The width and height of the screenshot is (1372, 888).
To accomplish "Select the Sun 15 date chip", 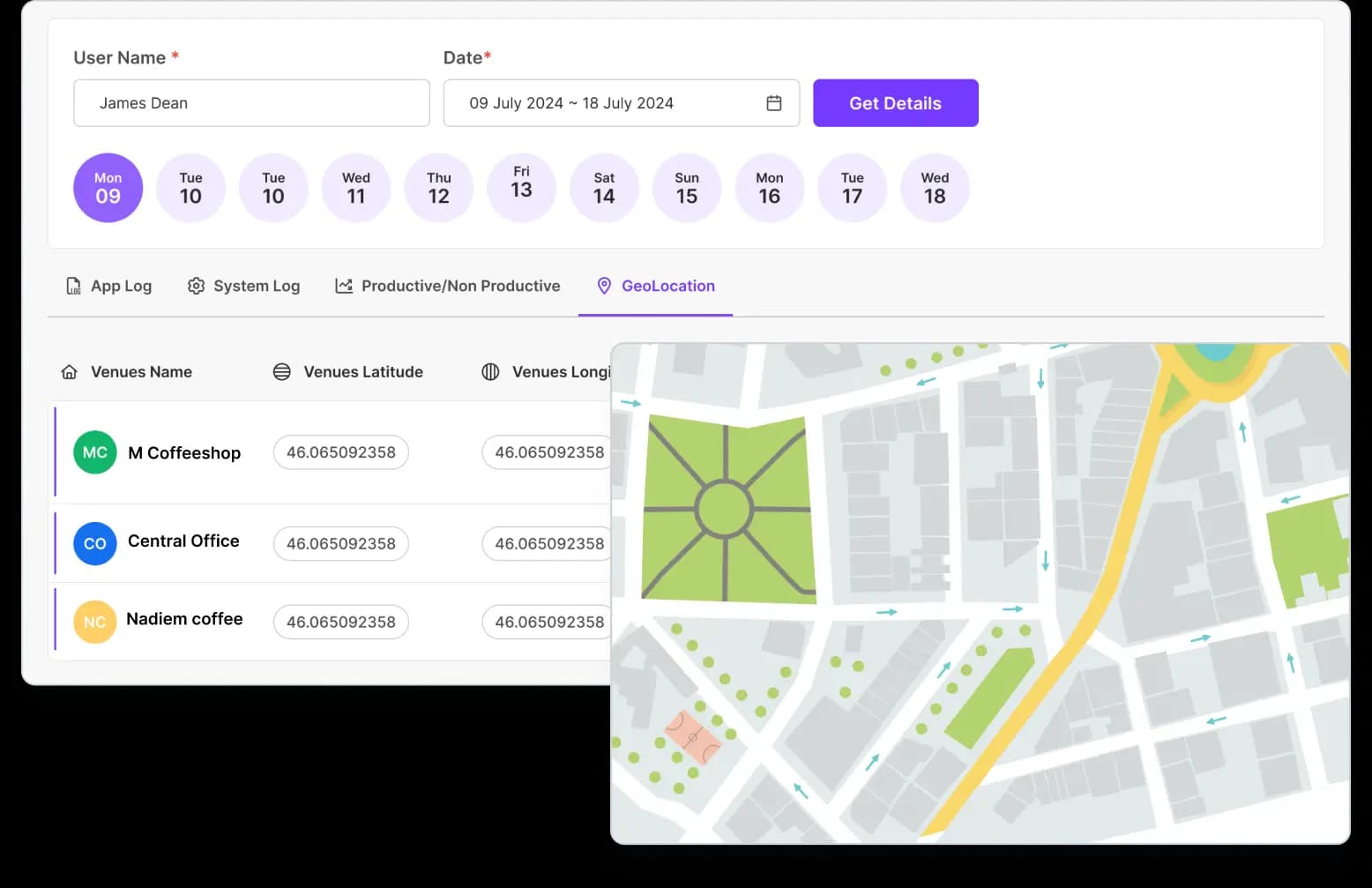I will pyautogui.click(x=687, y=188).
